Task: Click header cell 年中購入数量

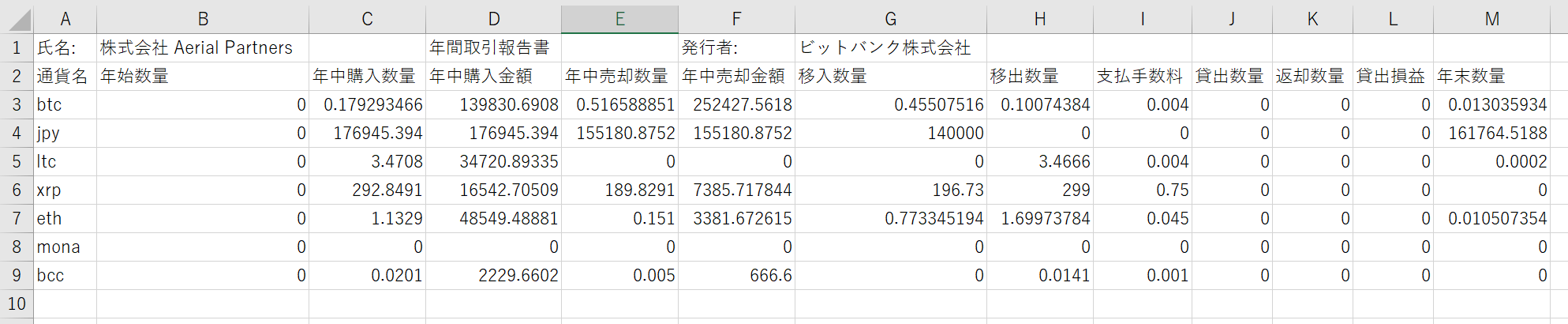Action: pyautogui.click(x=367, y=77)
